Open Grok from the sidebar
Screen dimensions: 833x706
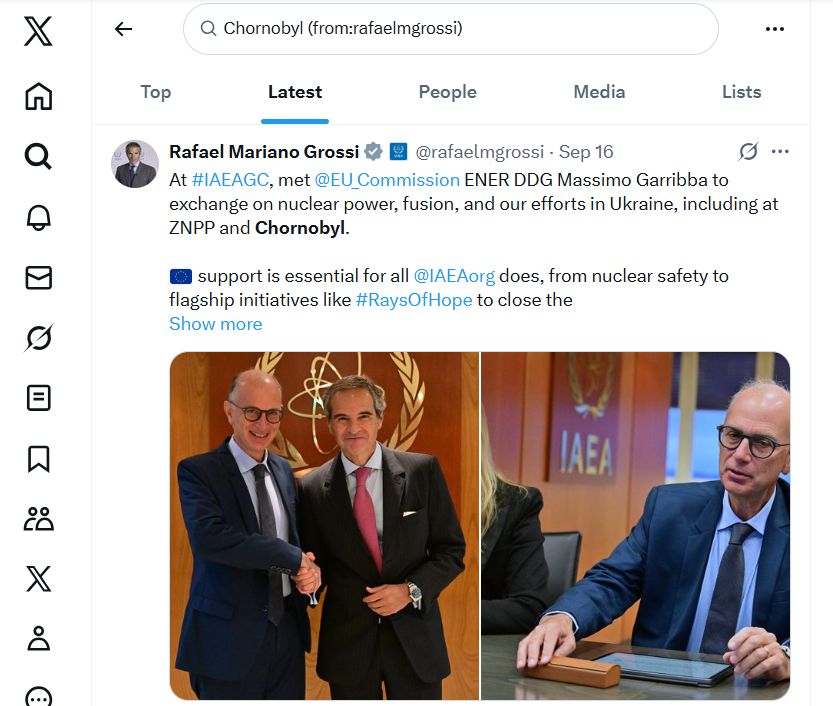[38, 338]
